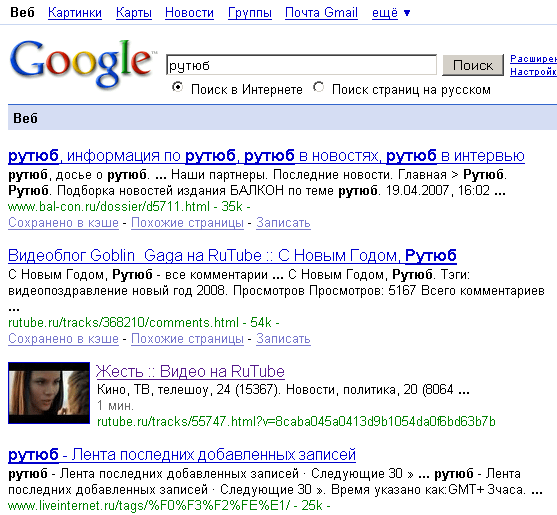Select the Веб item in top bar
The image size is (557, 515).
[x=22, y=13]
